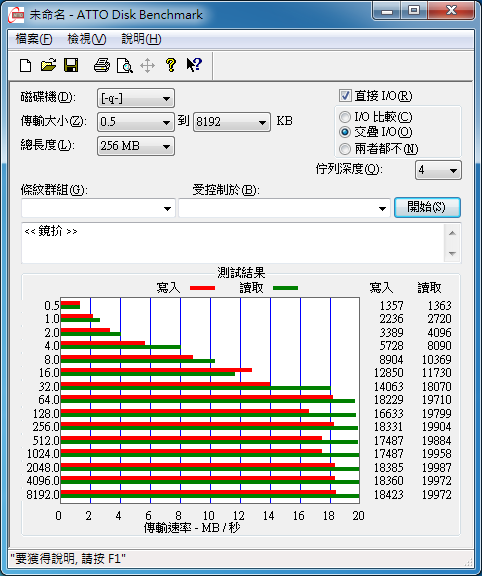This screenshot has width=482, height=576.
Task: Click scroll up arrow in description box
Action: pos(452,233)
